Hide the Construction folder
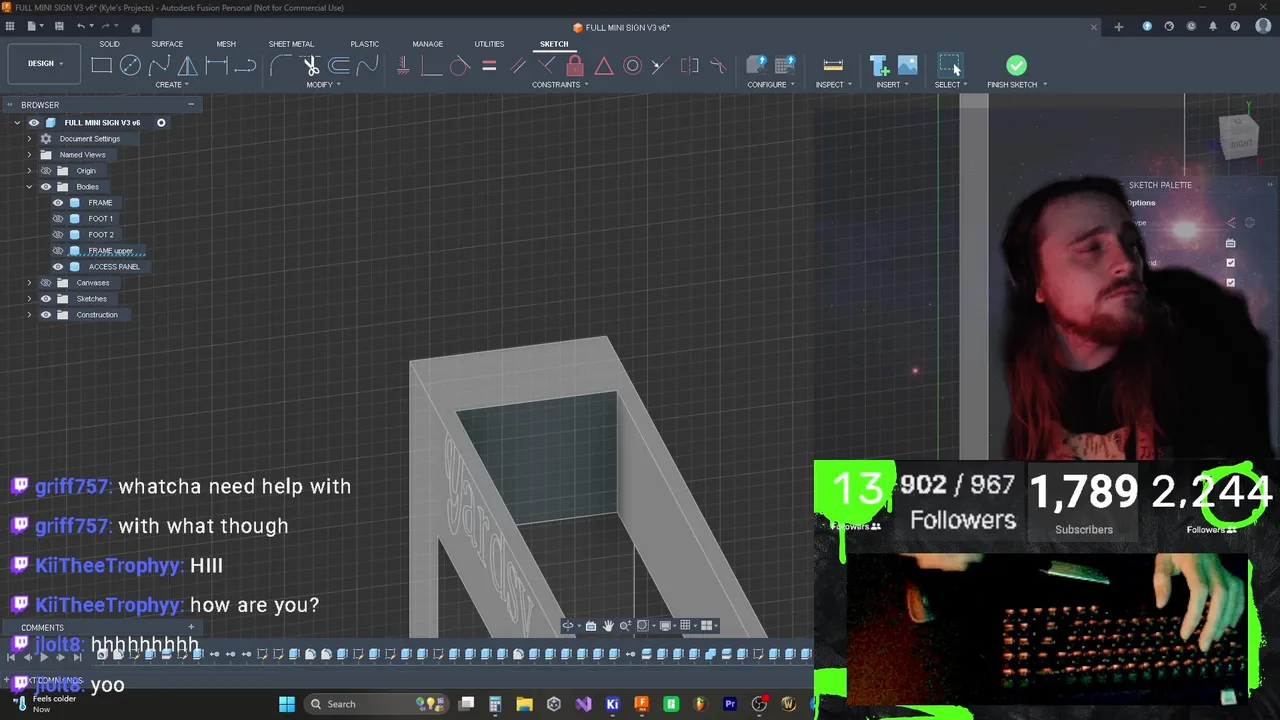Image resolution: width=1280 pixels, height=720 pixels. 46,315
